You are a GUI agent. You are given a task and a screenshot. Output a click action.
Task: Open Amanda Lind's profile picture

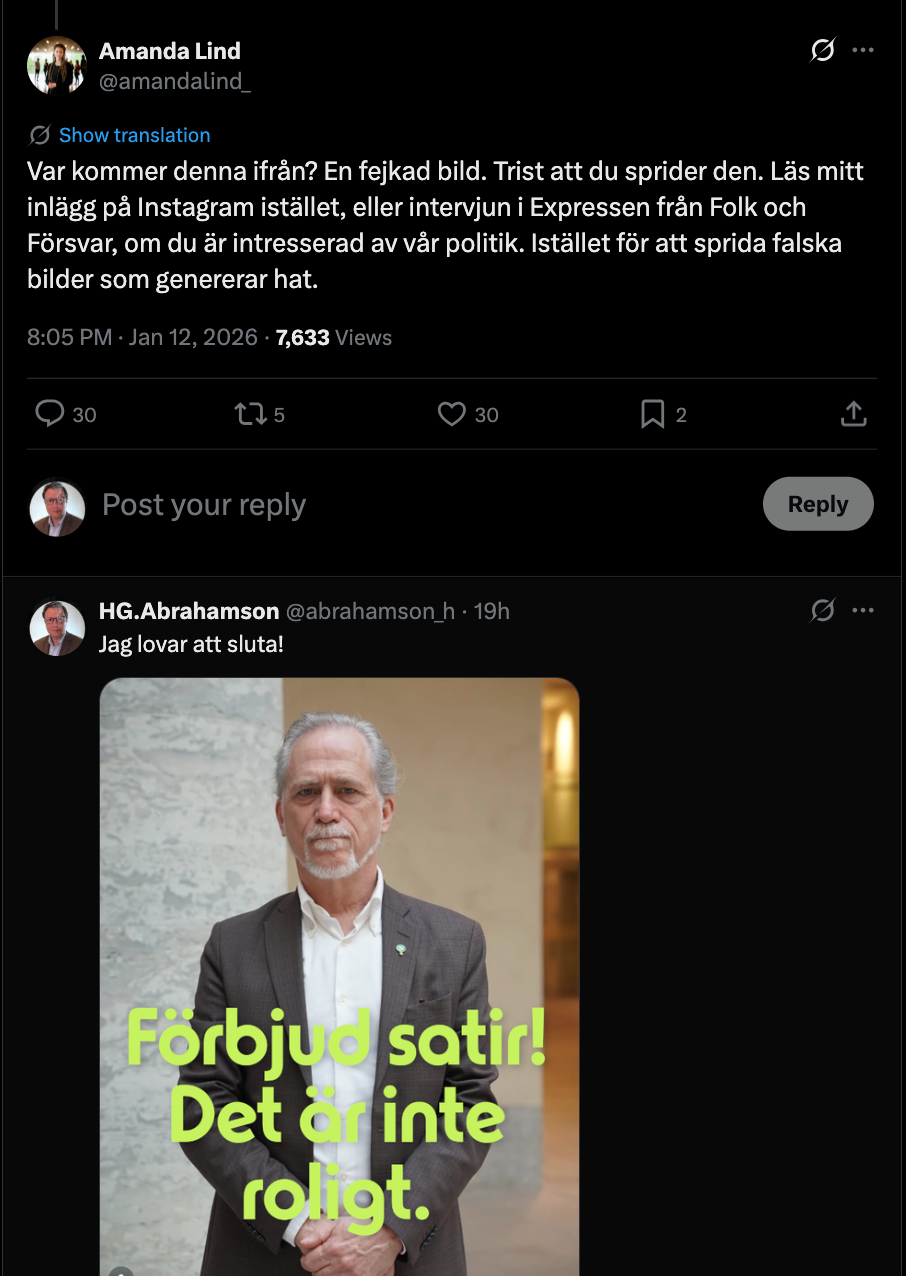pyautogui.click(x=56, y=65)
